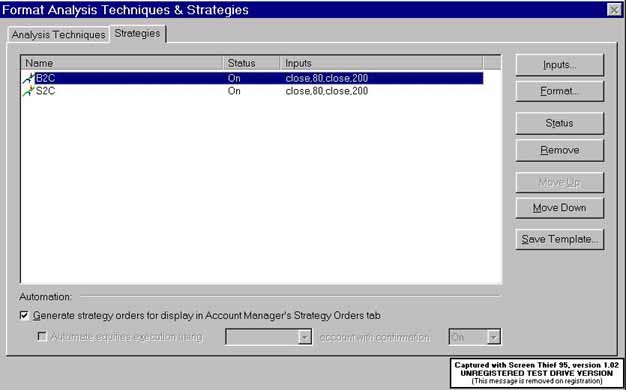Click inputs close,80,close,200 of S2C row

point(327,91)
